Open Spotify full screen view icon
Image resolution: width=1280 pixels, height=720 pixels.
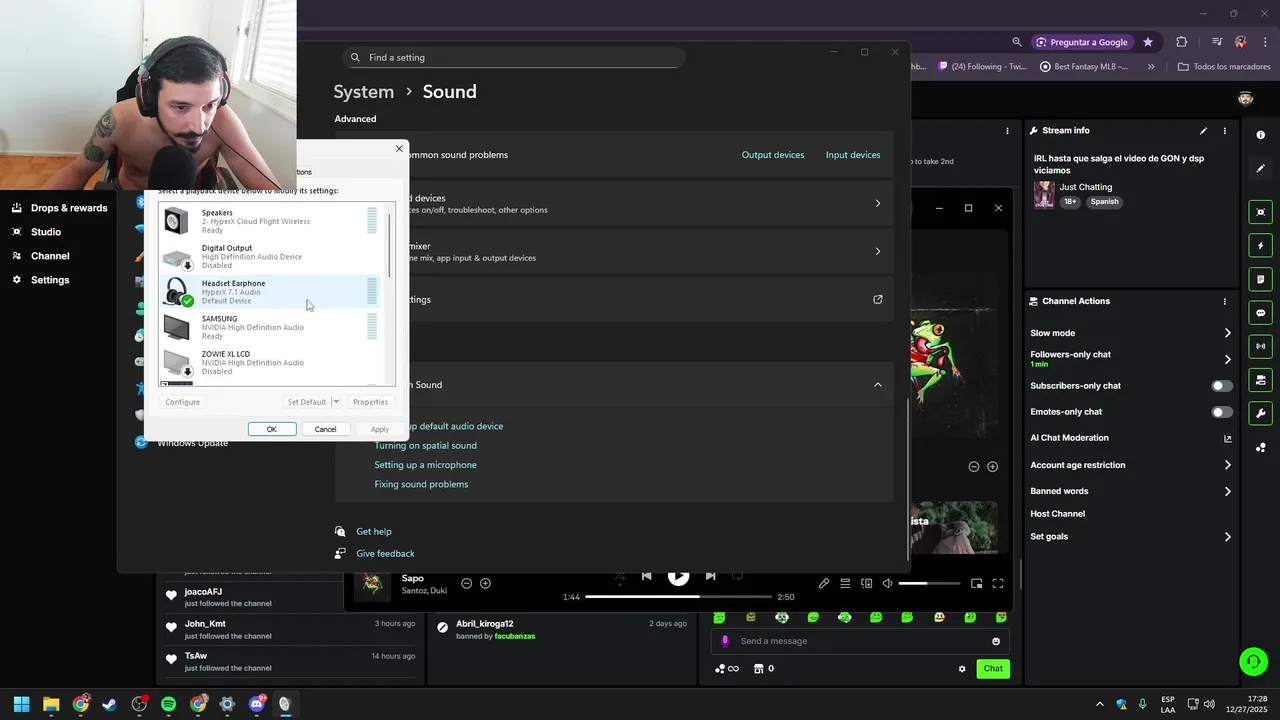tap(997, 583)
